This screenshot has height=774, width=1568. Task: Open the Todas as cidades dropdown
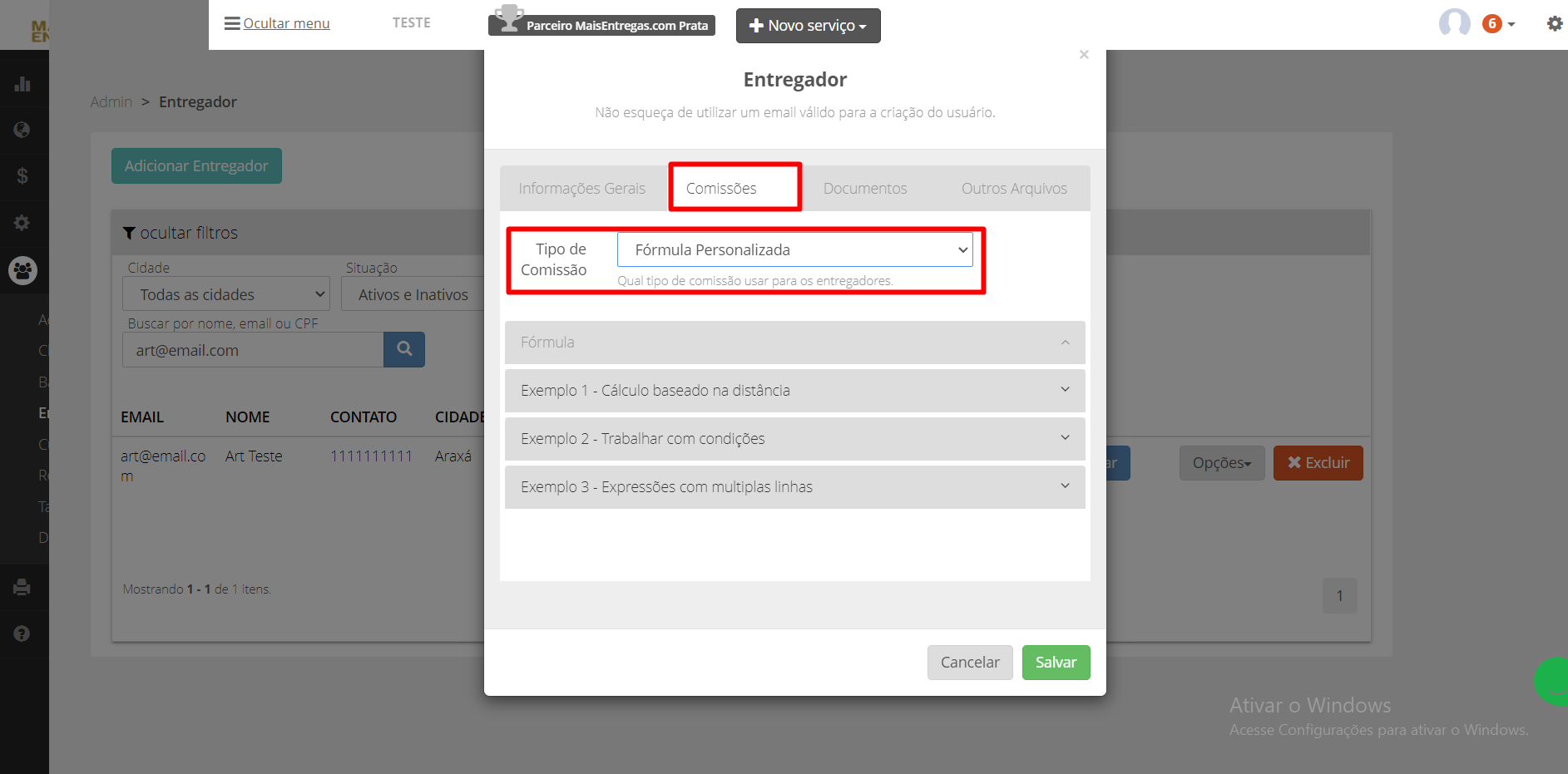point(226,294)
